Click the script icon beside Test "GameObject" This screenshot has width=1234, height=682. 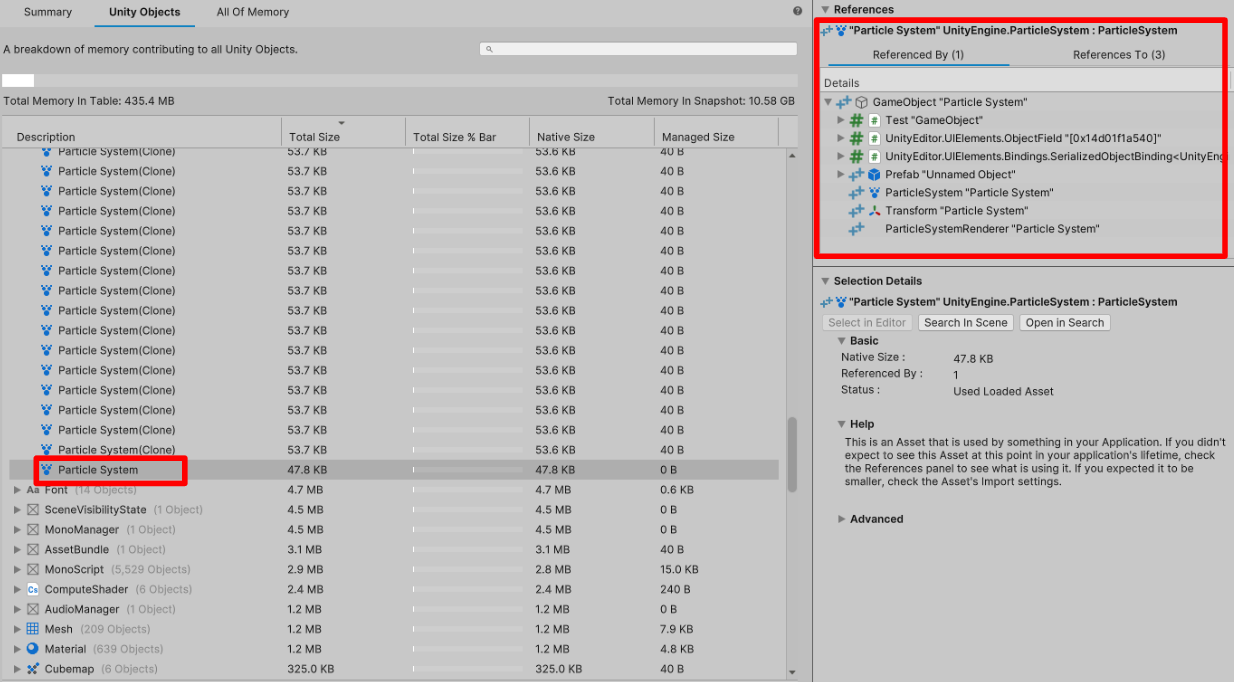point(874,120)
